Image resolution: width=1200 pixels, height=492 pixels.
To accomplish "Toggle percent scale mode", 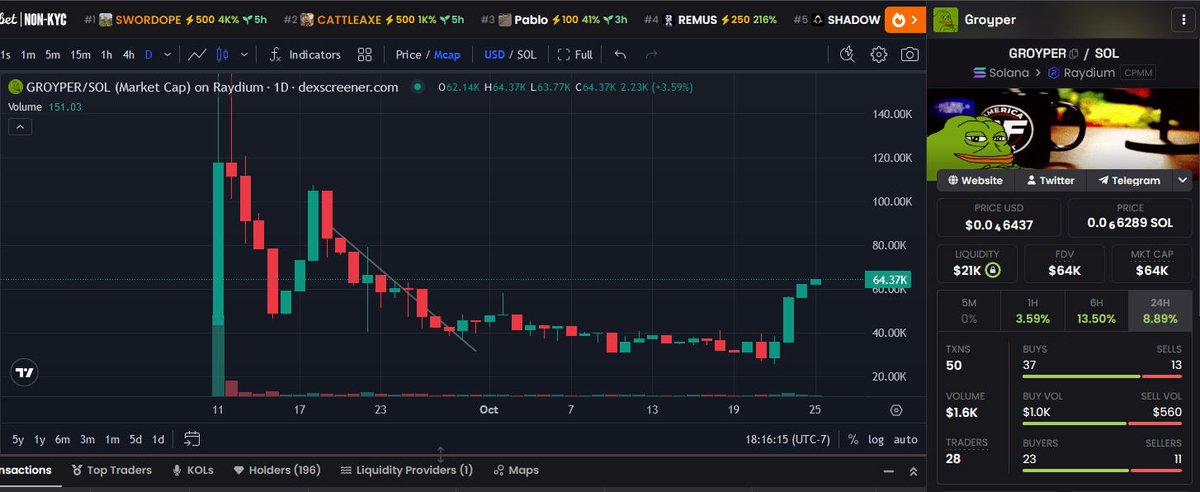I will [x=853, y=439].
